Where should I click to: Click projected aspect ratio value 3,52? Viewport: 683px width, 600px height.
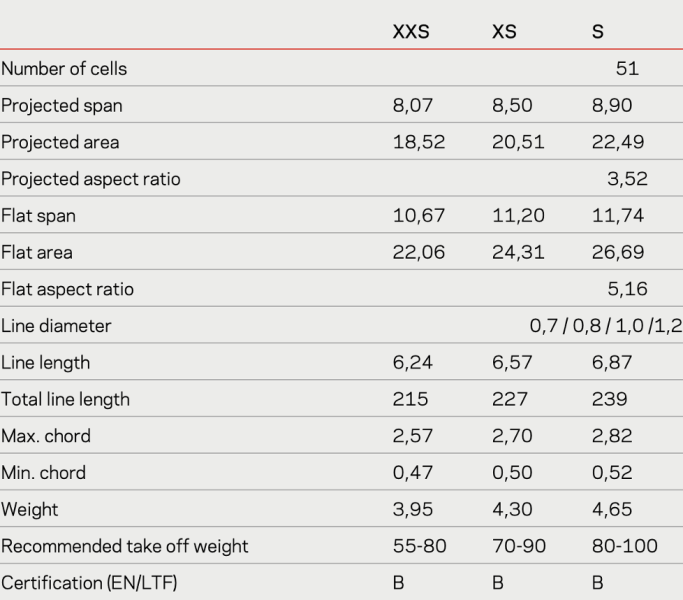coord(628,179)
